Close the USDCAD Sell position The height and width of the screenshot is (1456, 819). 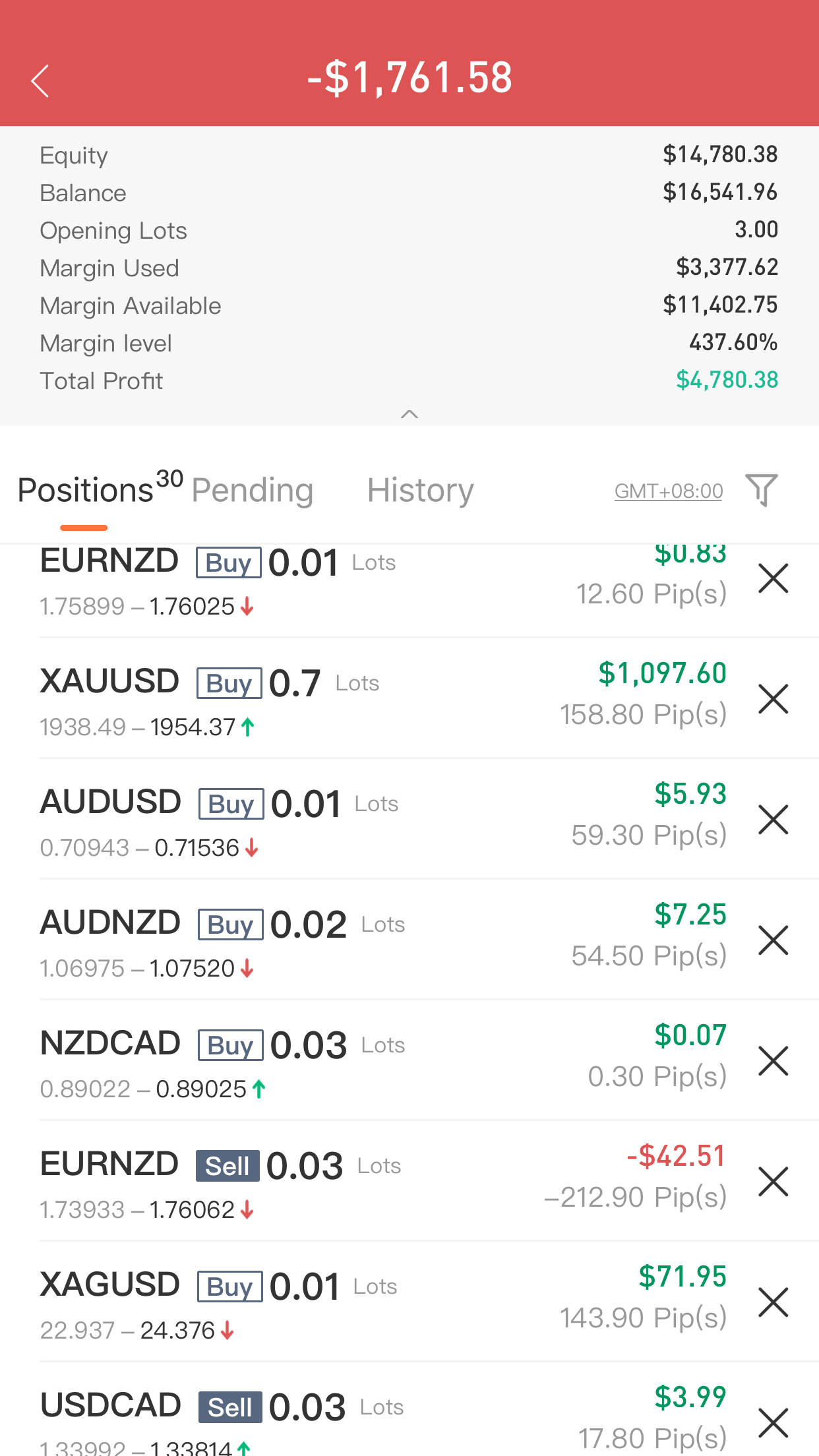tap(773, 1422)
